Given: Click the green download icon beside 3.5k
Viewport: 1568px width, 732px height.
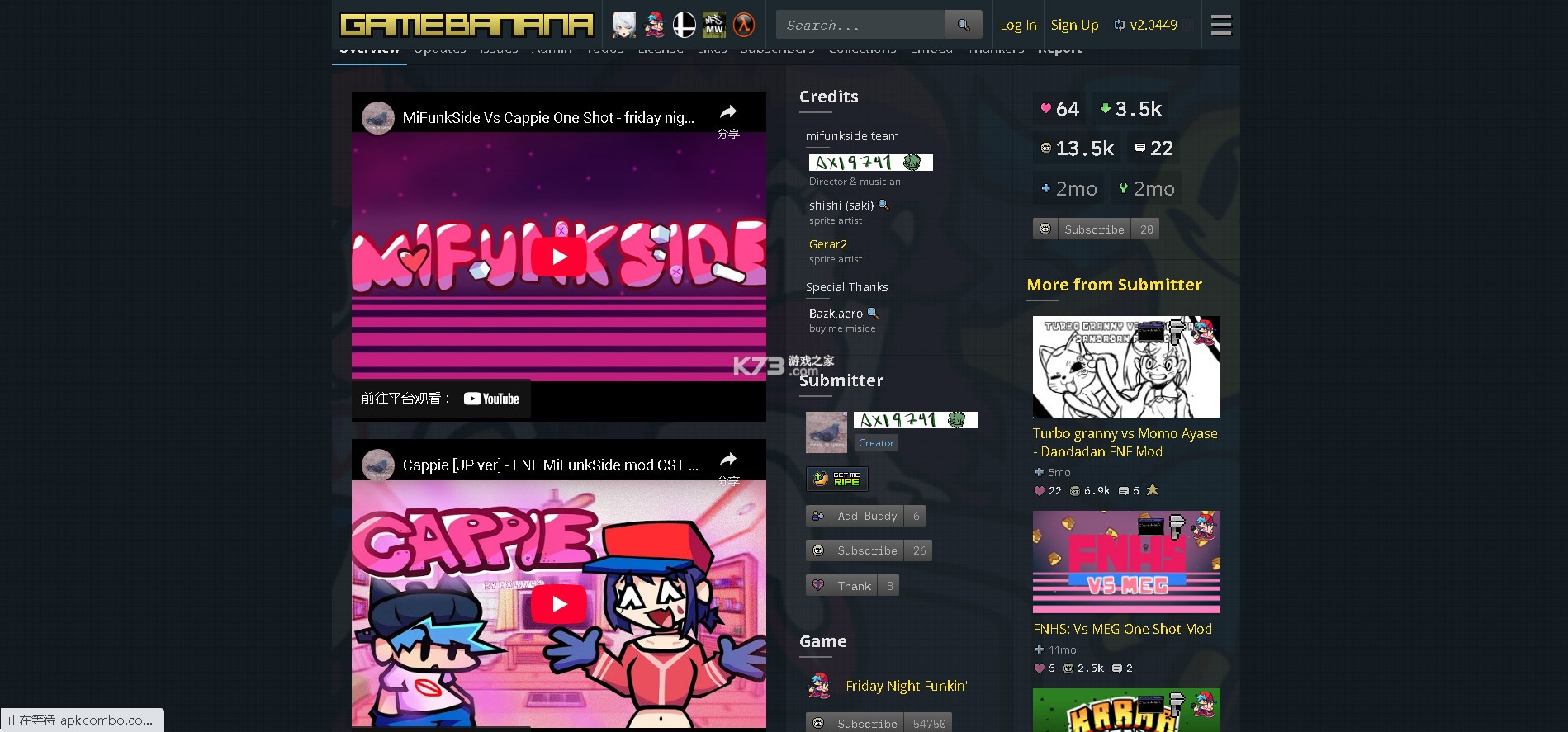Looking at the screenshot, I should click(x=1106, y=108).
